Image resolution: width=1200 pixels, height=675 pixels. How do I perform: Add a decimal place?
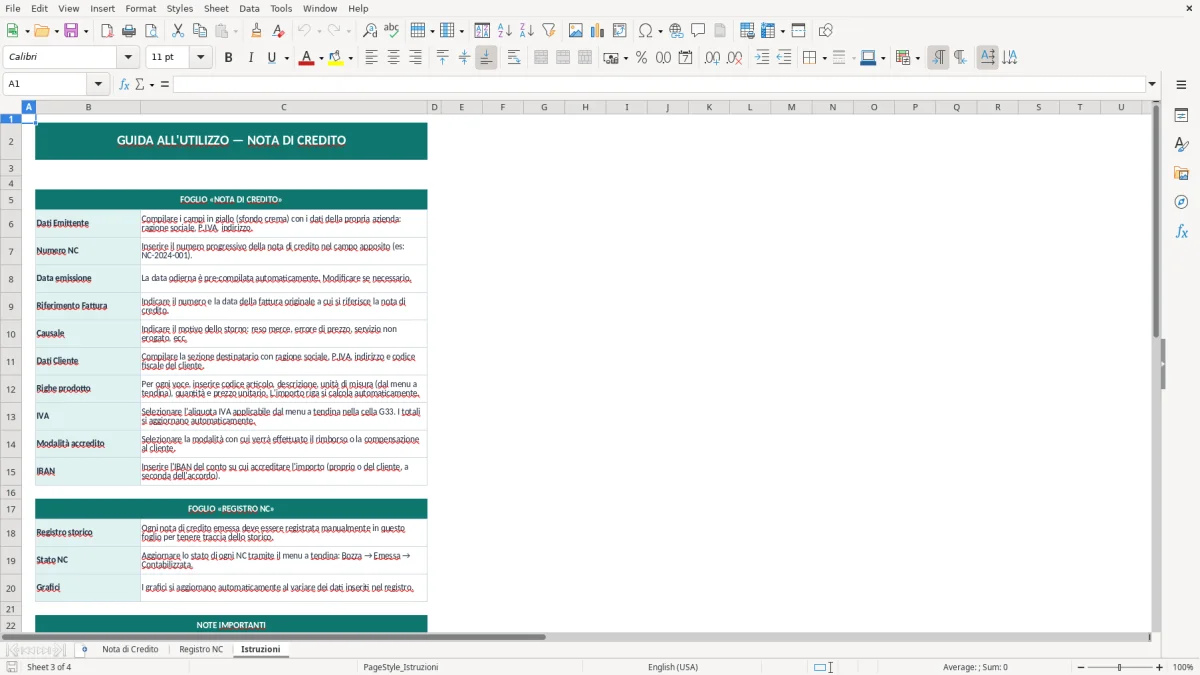click(712, 58)
